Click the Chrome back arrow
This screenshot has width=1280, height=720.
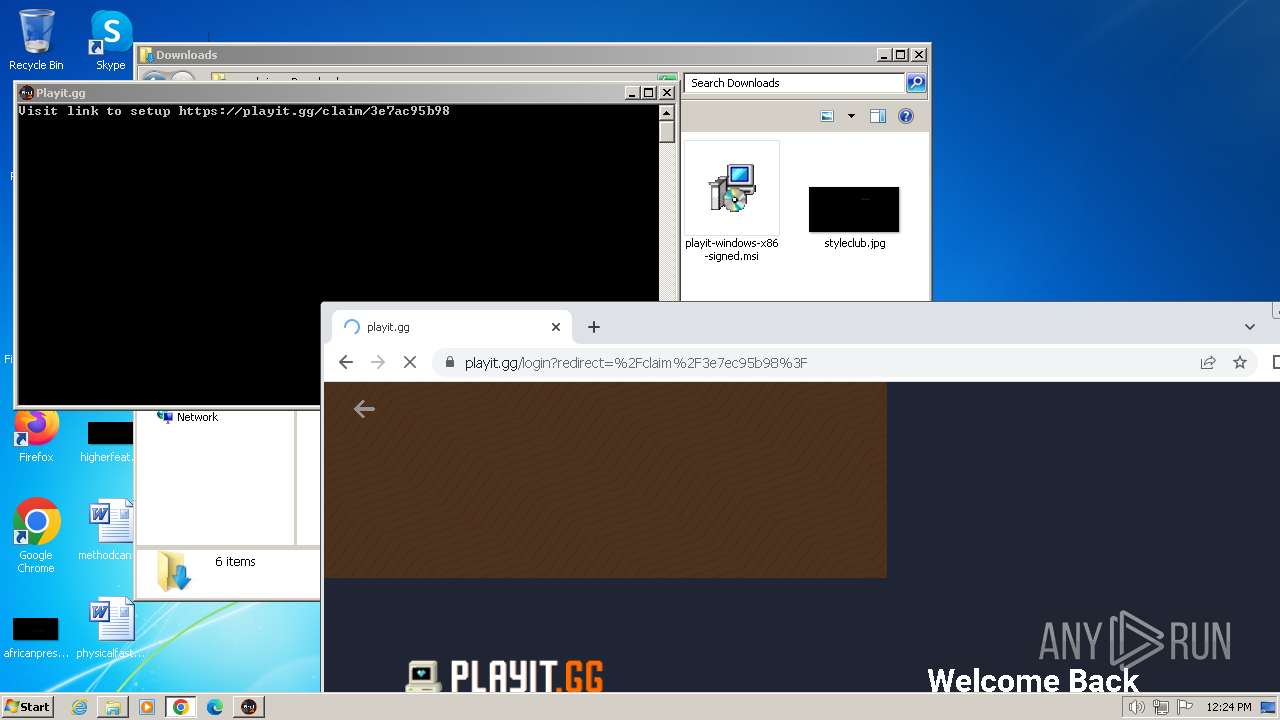click(x=346, y=362)
